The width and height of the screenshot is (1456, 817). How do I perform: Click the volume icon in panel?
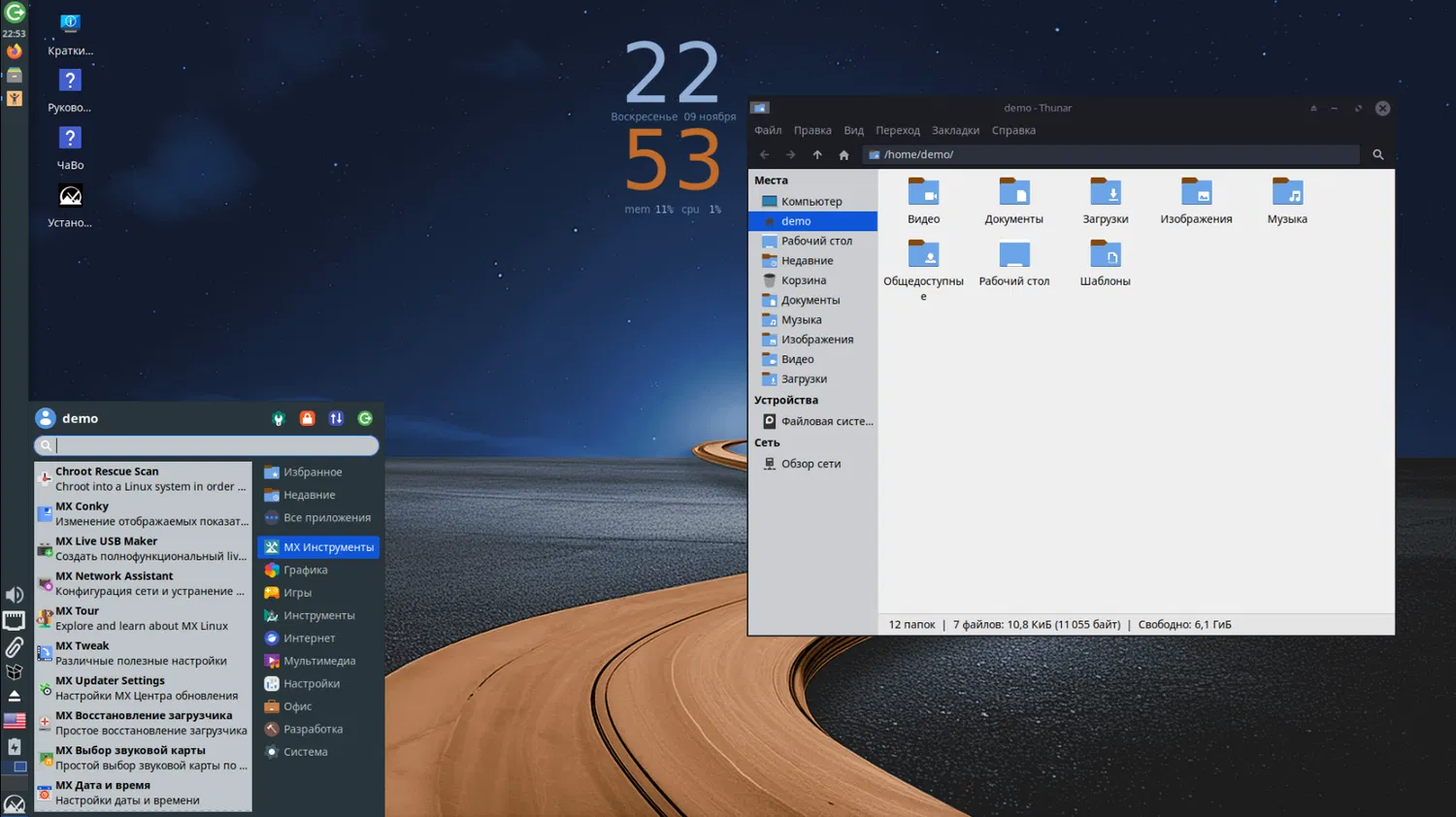(14, 595)
